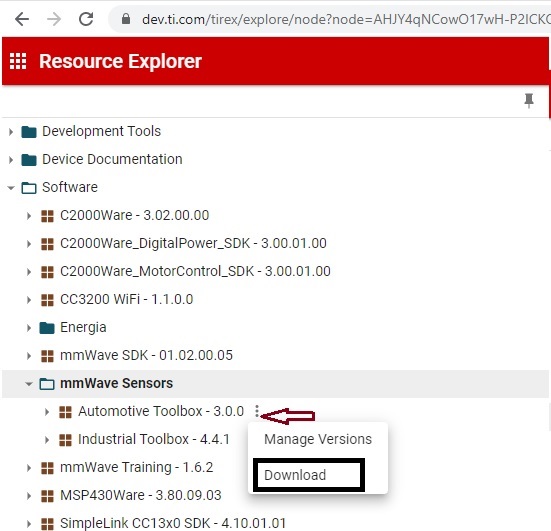Select Automotive Toolbox - 3.0.0
551x531 pixels.
[161, 411]
